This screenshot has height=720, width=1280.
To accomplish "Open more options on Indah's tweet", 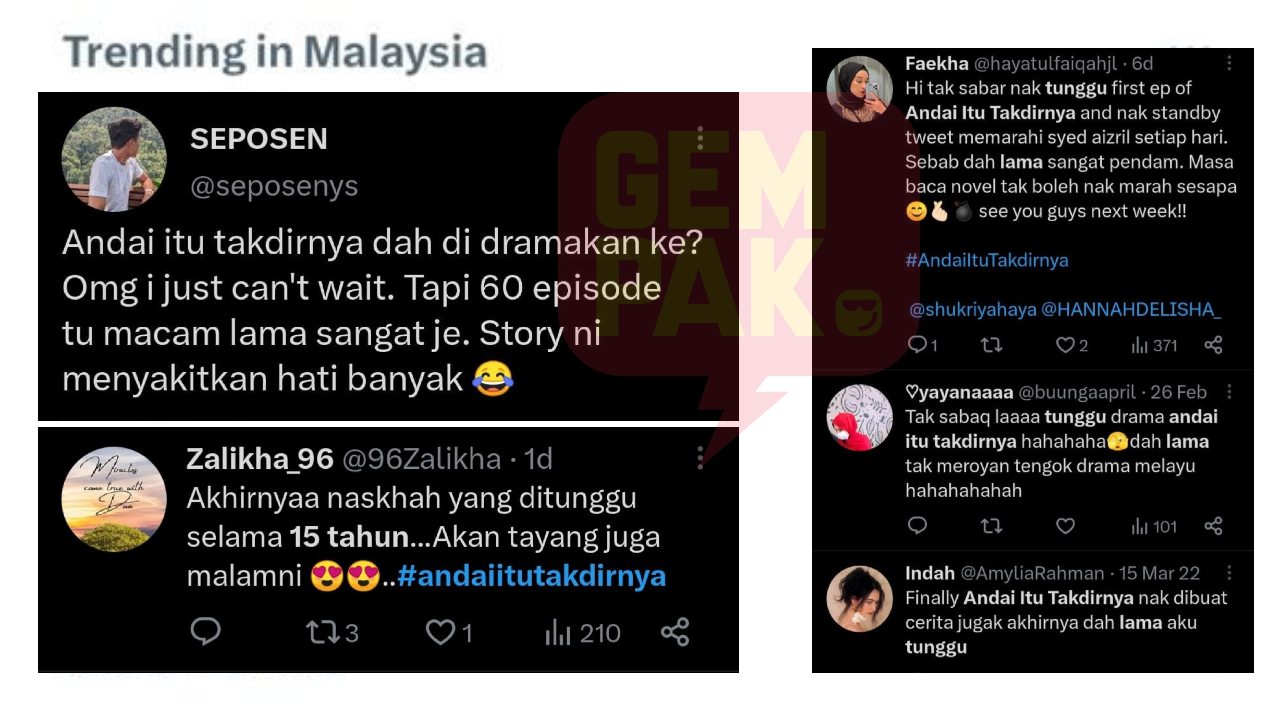I will (x=1230, y=573).
